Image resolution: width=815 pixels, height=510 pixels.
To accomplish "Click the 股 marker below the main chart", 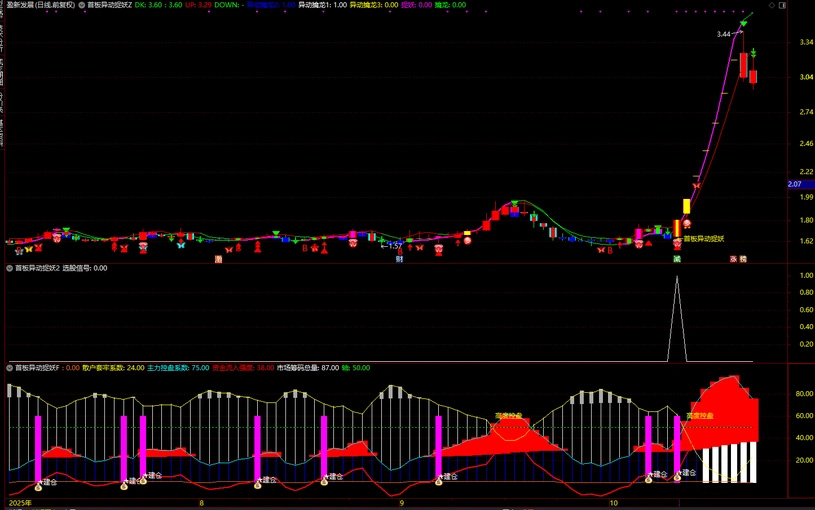I will click(219, 259).
